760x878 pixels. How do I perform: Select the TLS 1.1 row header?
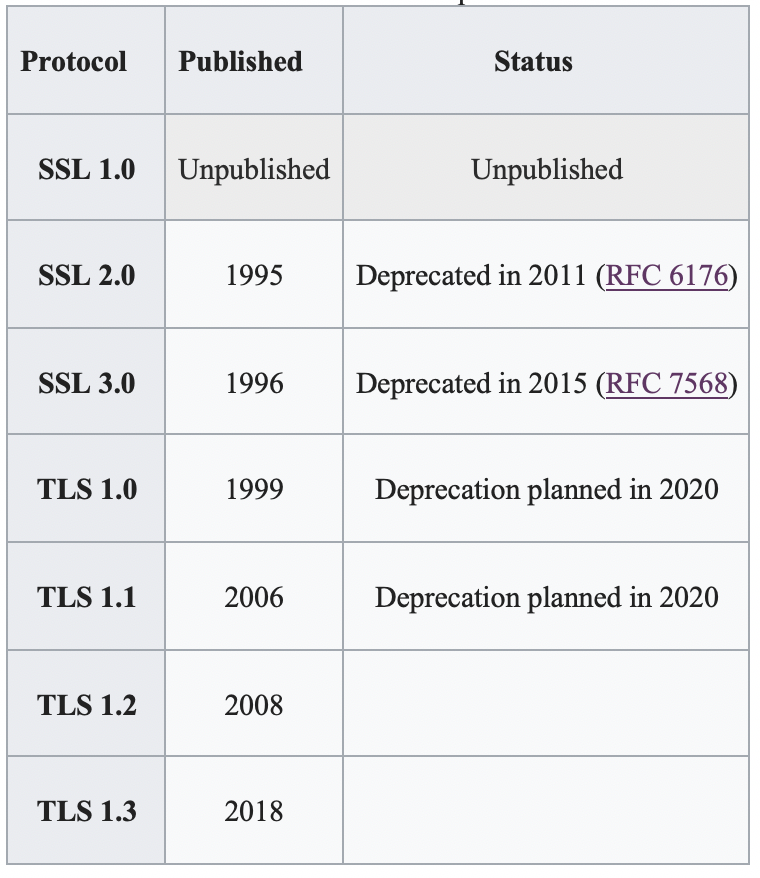[x=86, y=597]
